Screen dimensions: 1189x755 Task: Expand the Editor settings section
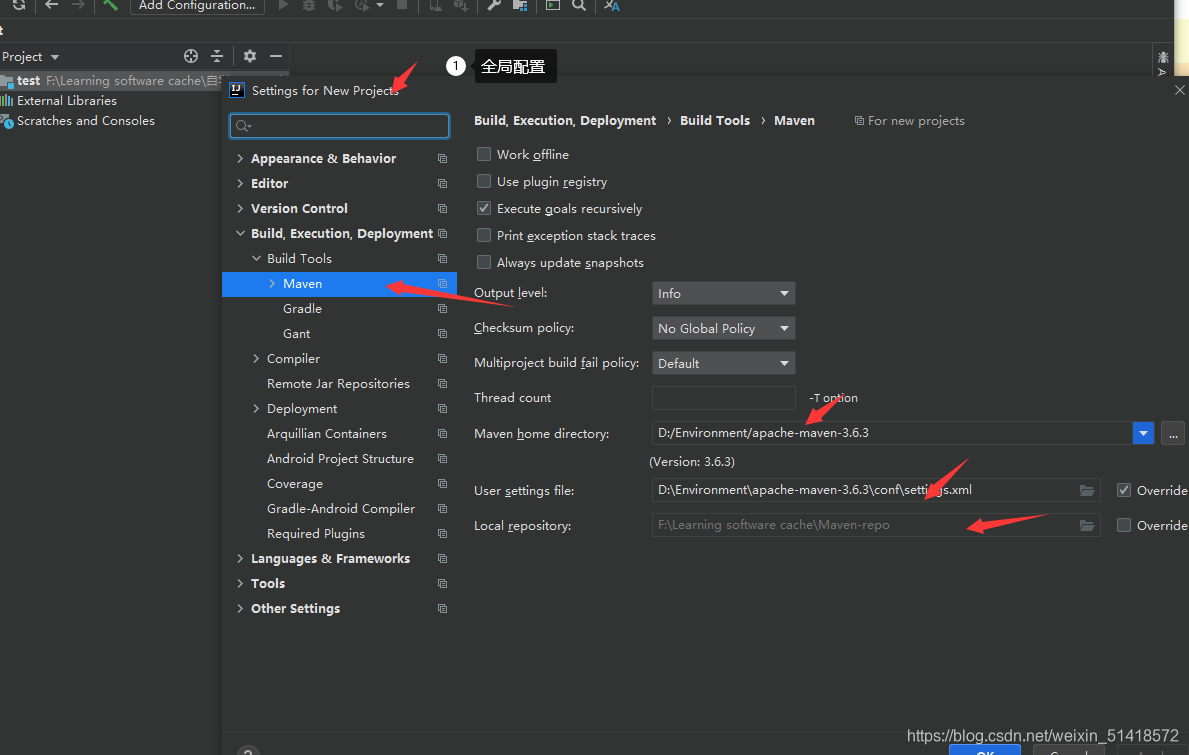240,183
